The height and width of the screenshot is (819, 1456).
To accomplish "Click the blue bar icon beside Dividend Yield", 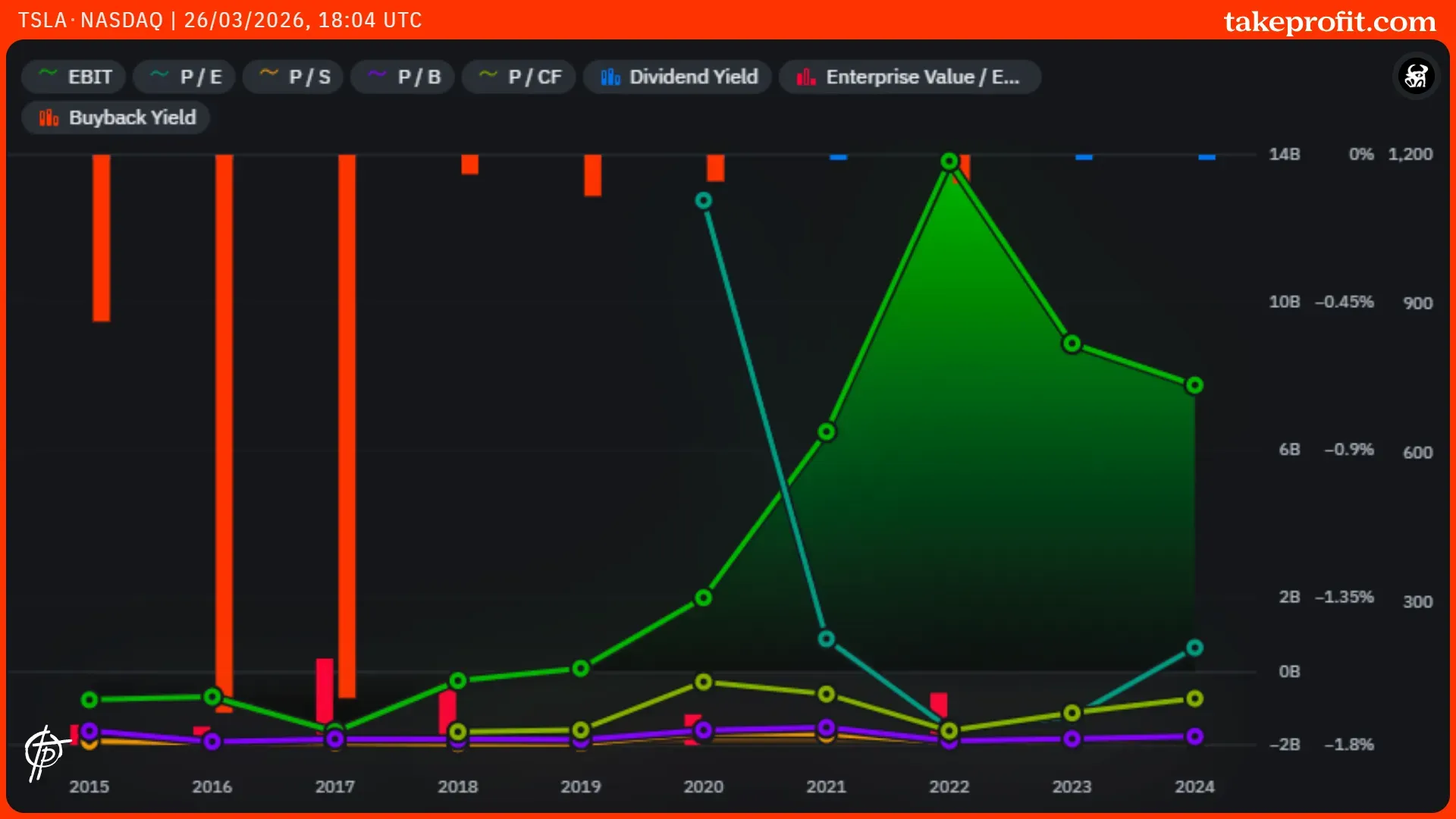I will click(610, 77).
